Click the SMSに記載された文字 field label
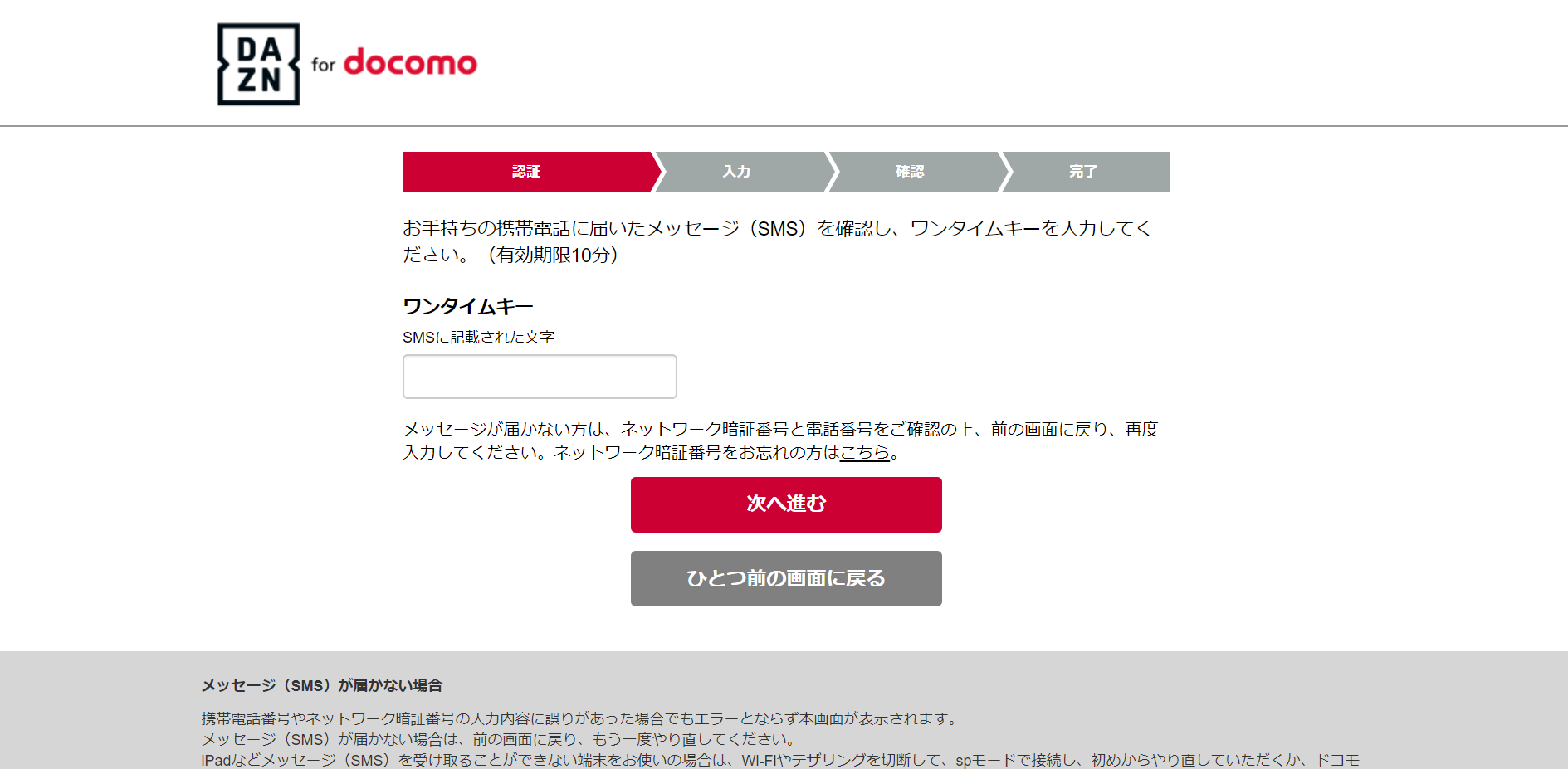 478,337
